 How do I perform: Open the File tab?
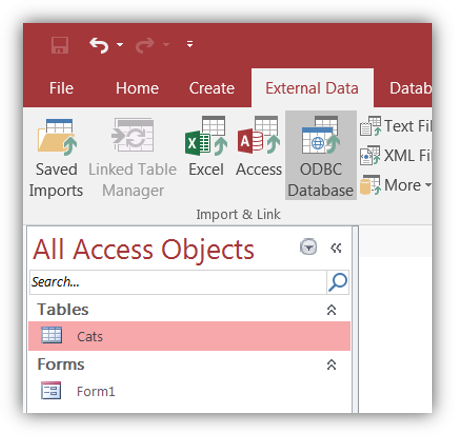61,88
